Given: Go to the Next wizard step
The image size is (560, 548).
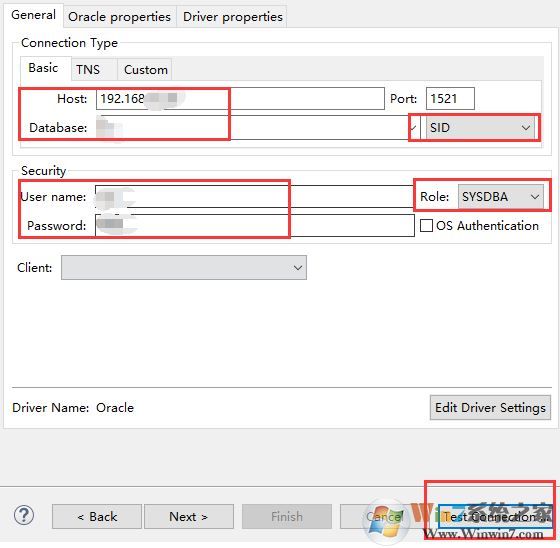Looking at the screenshot, I should pos(189,517).
